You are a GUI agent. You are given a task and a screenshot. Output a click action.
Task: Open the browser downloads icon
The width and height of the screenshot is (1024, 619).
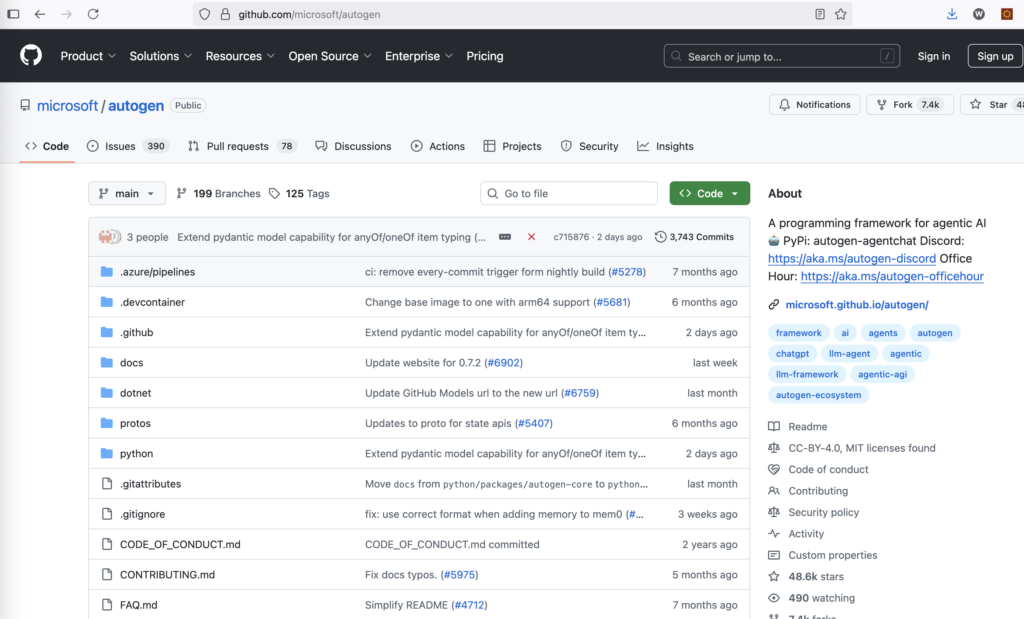(952, 14)
